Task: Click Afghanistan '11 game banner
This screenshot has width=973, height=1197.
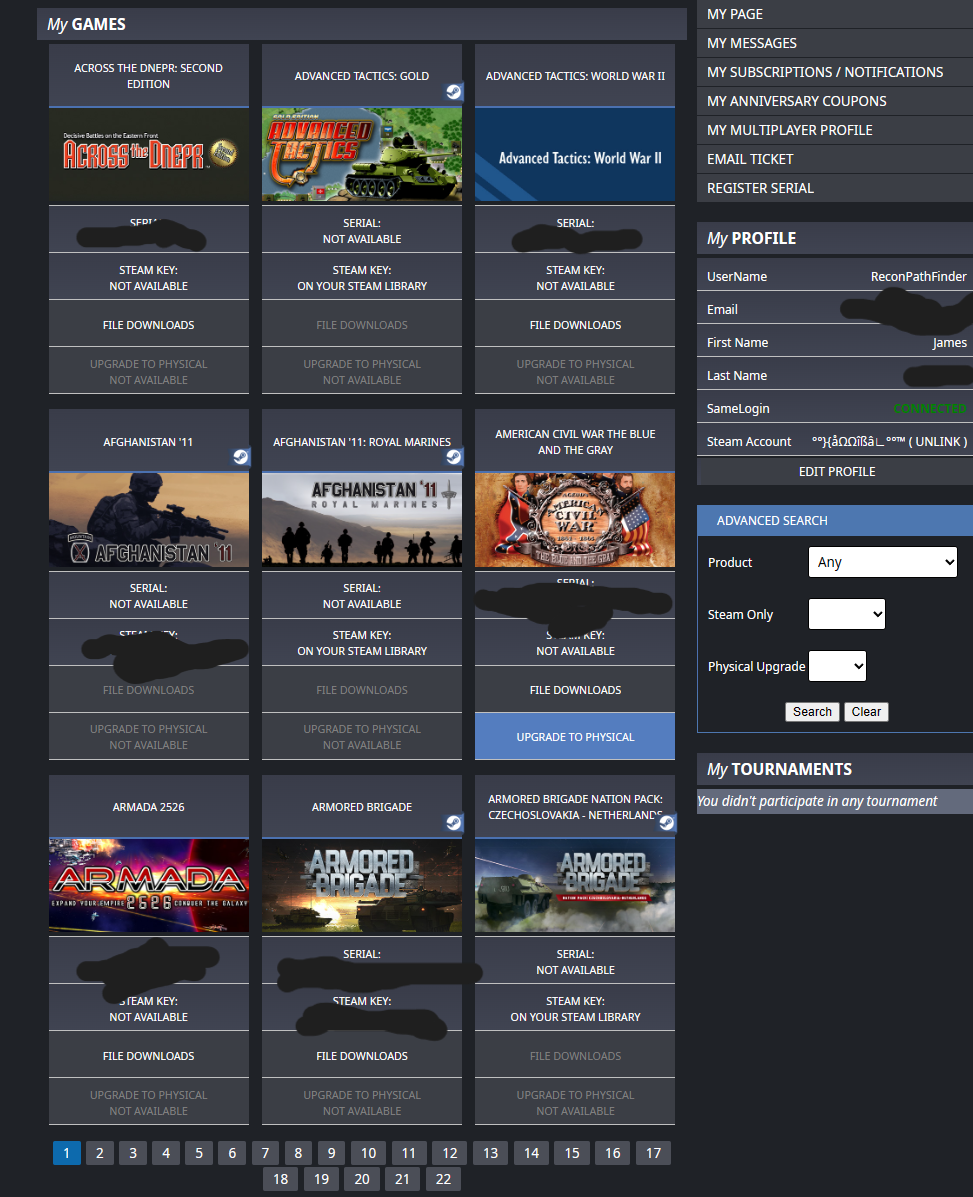Action: pos(149,520)
